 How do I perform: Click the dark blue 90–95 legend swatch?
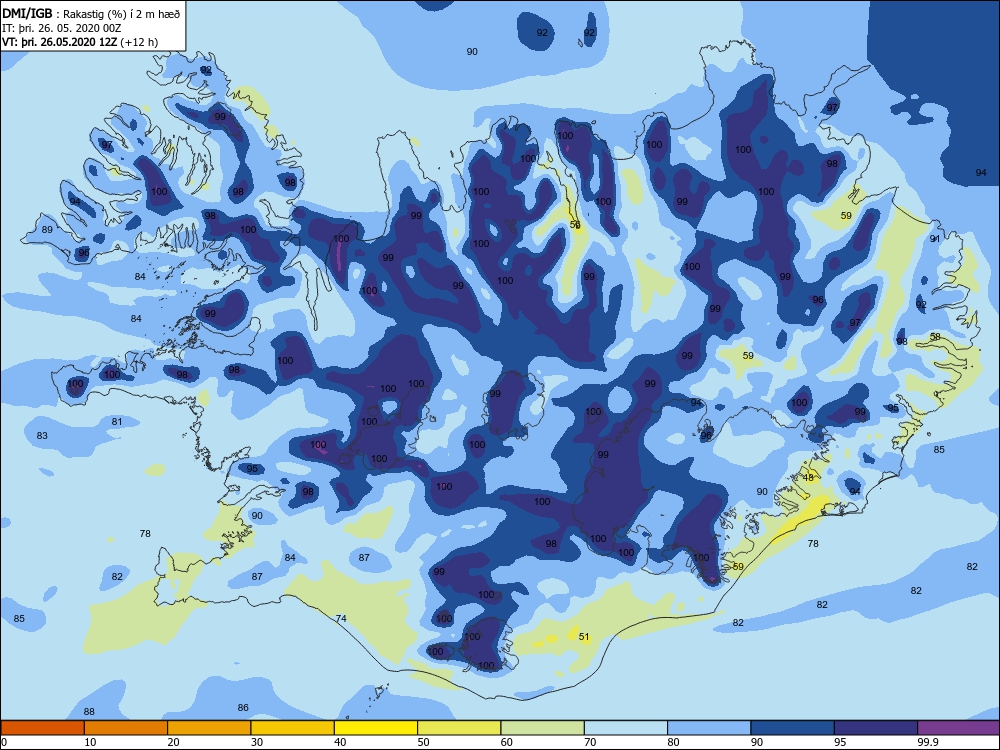792,728
